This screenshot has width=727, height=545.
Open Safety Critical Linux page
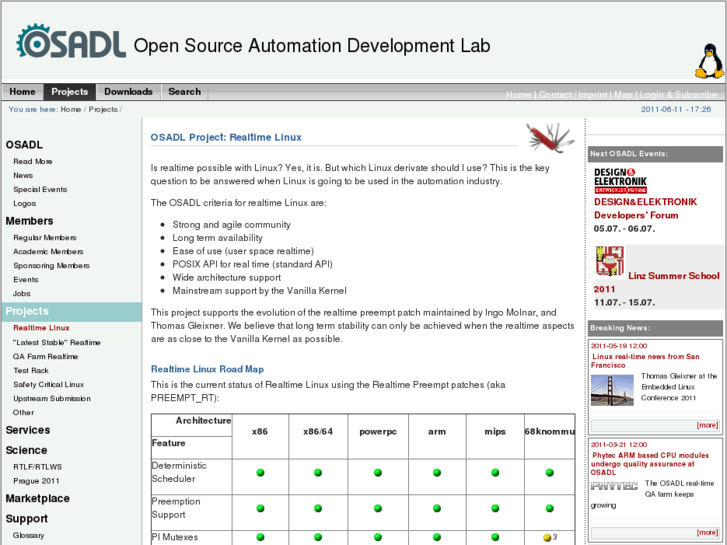(x=48, y=384)
